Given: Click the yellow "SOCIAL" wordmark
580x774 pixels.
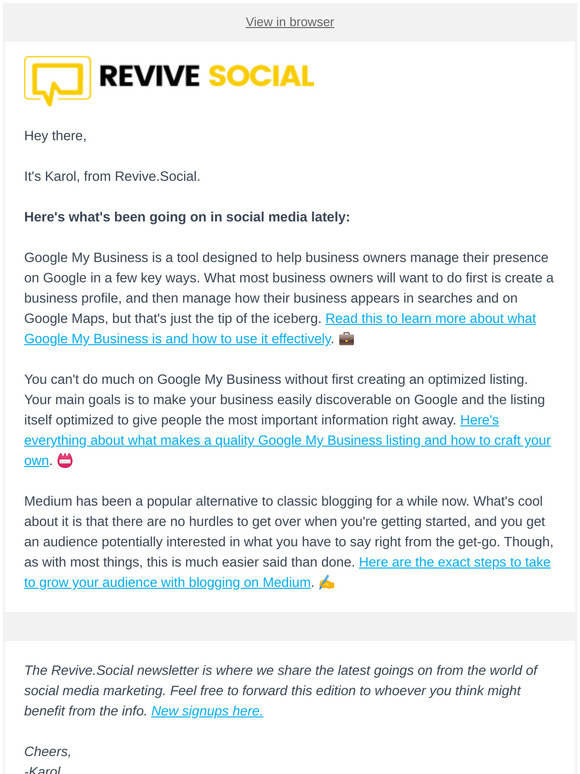Looking at the screenshot, I should tap(261, 76).
